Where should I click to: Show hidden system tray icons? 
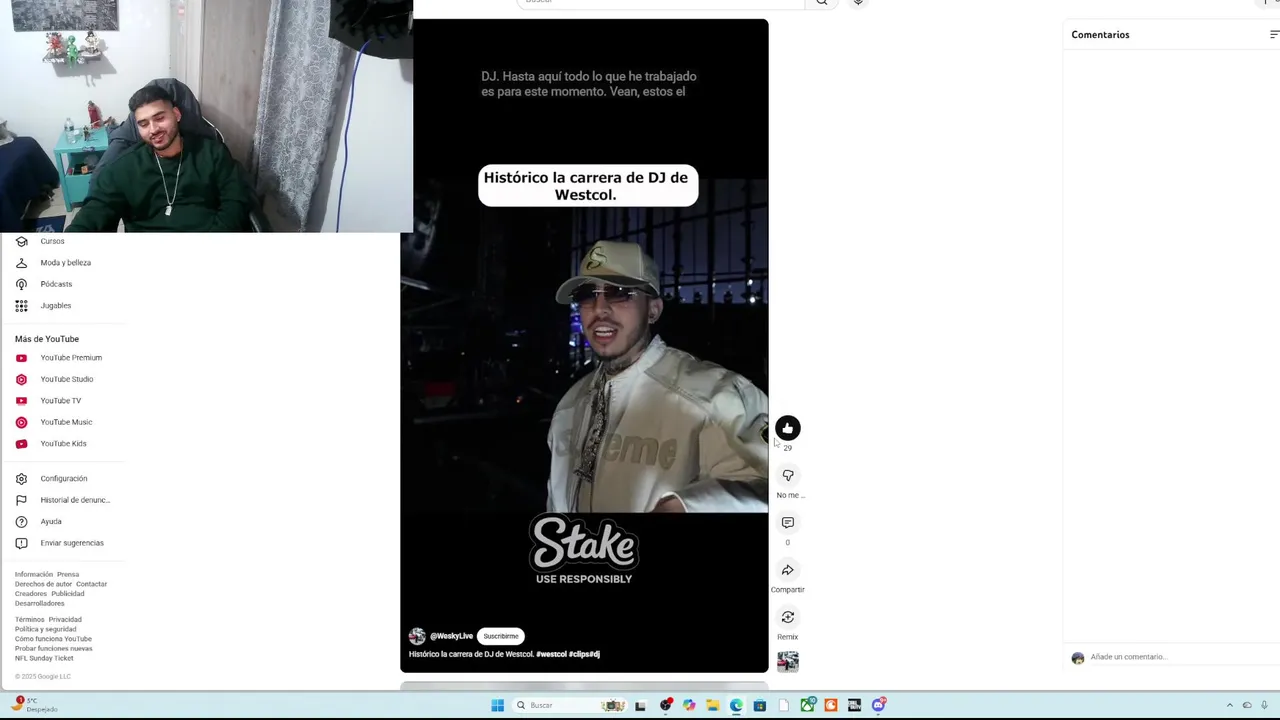[x=1230, y=705]
